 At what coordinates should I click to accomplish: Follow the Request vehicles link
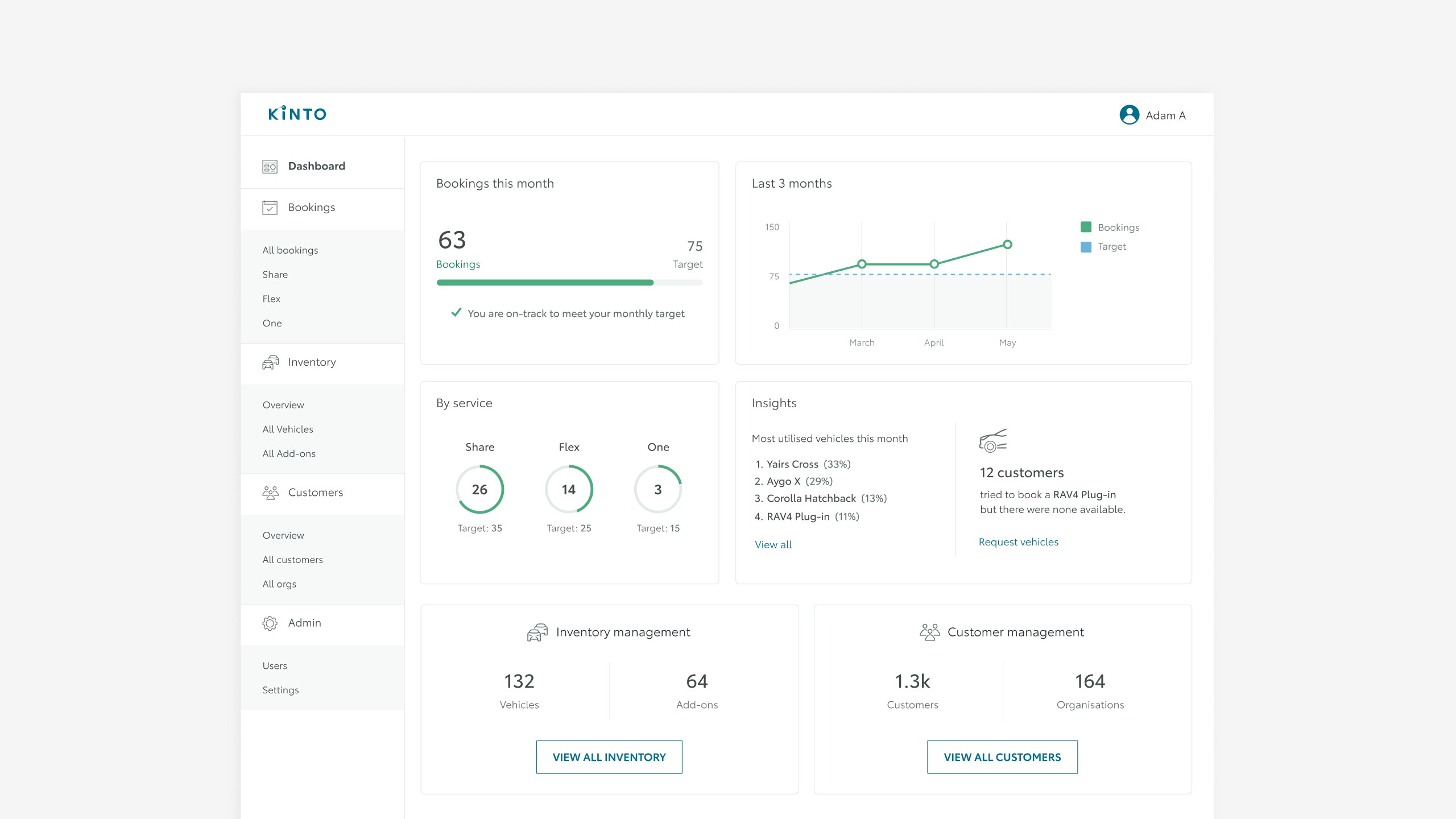1018,542
